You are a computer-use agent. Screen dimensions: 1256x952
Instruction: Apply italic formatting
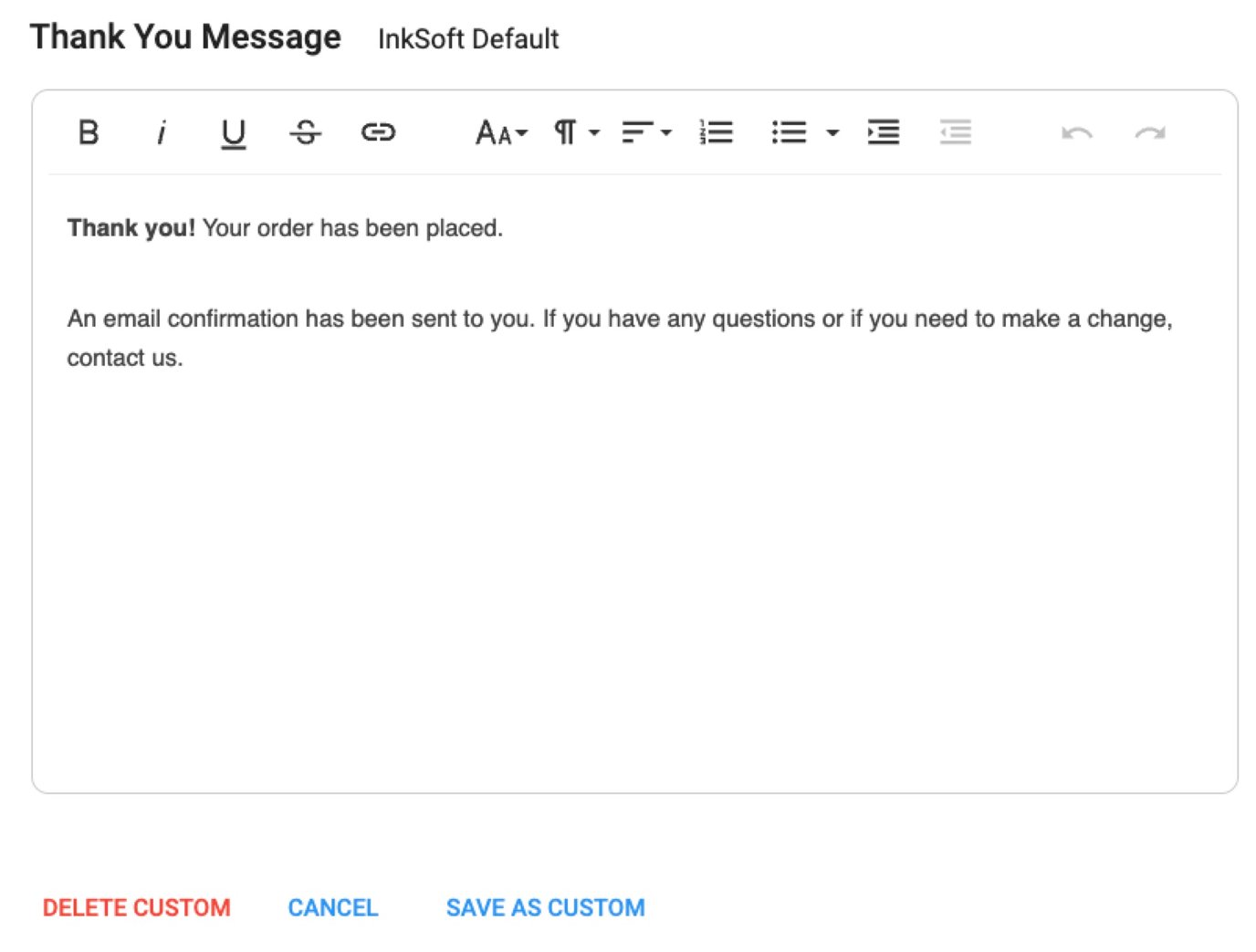coord(161,132)
